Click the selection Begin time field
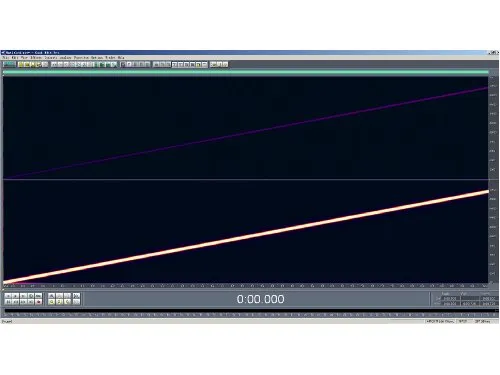 click(x=450, y=299)
